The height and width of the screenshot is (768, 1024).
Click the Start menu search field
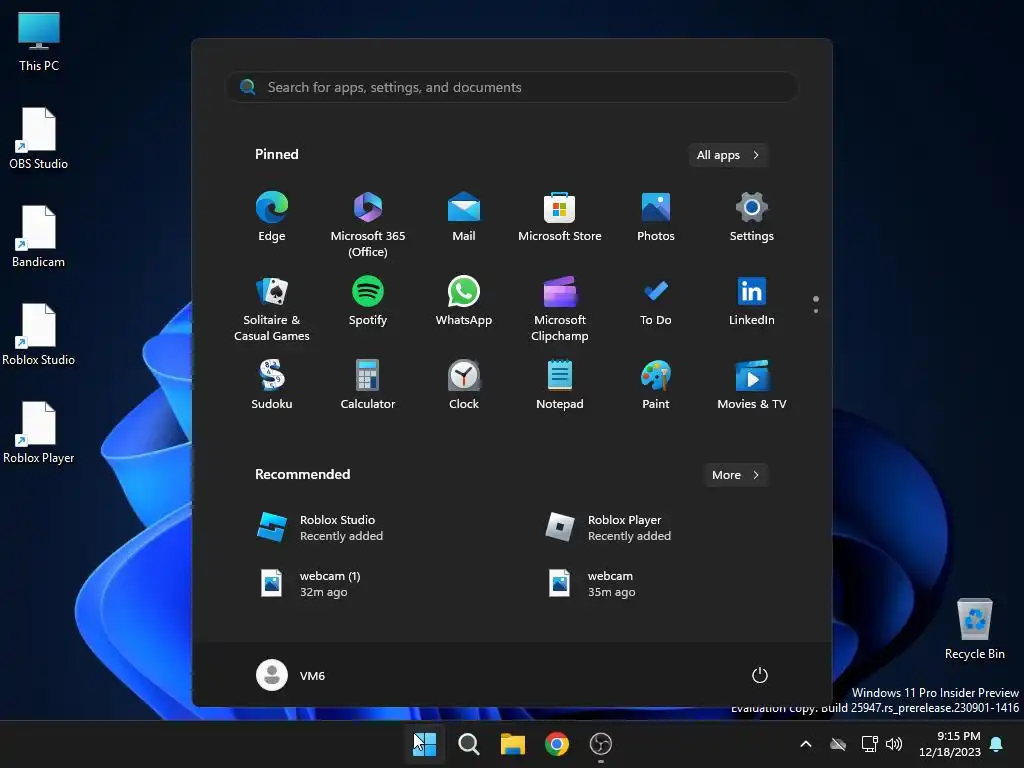pos(512,87)
